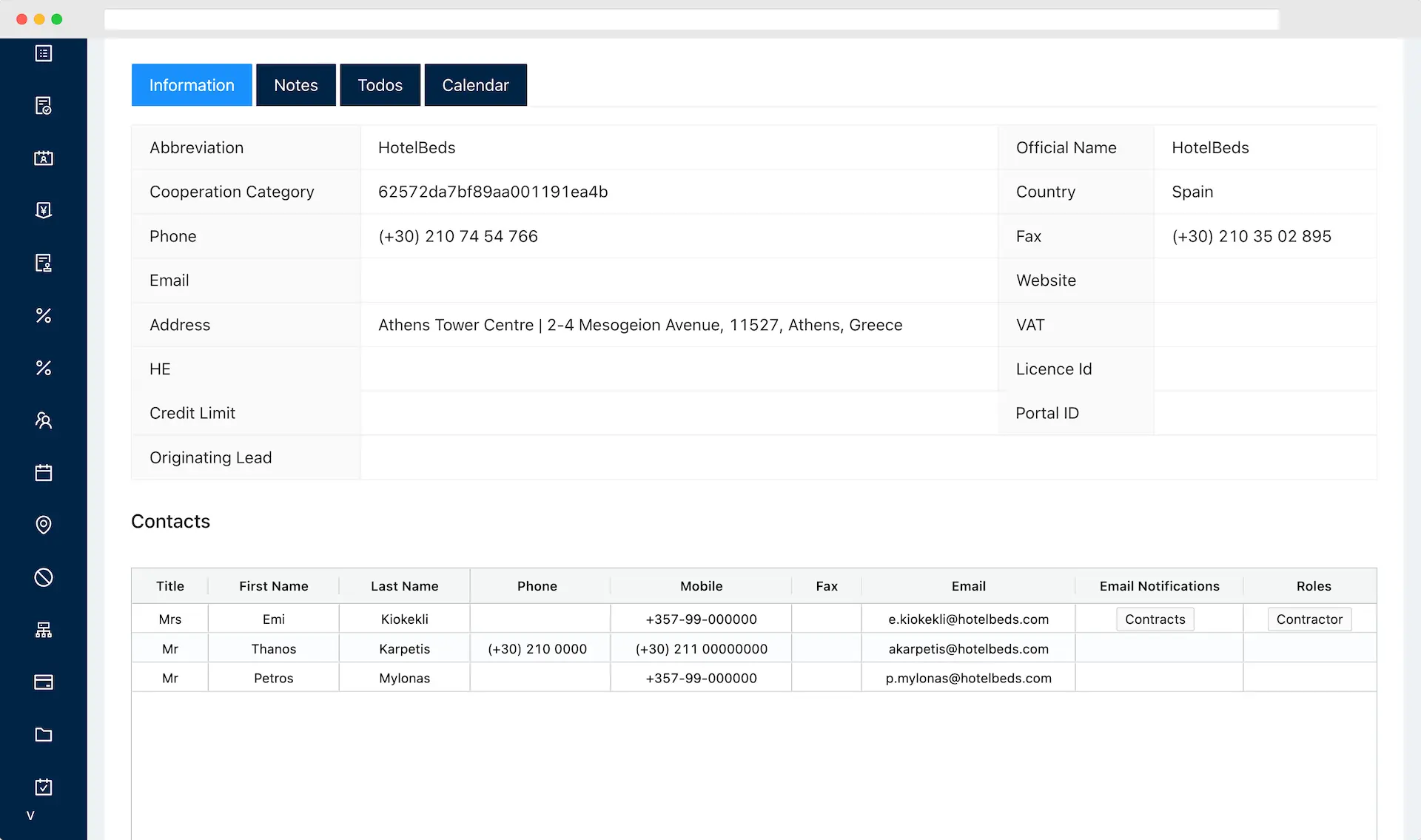Click the Athens Tower Centre address value
This screenshot has width=1421, height=840.
640,325
